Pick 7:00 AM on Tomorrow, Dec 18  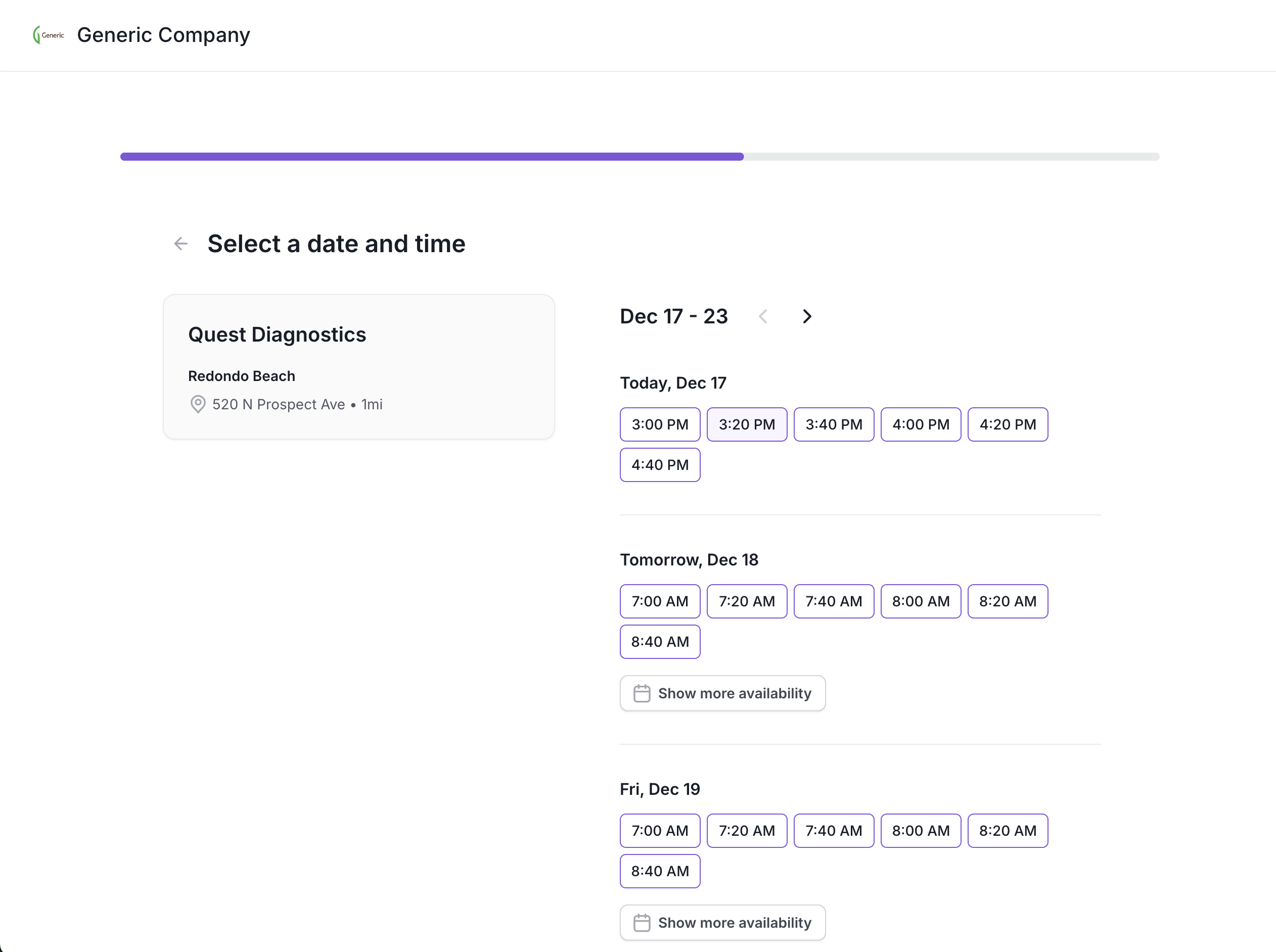click(x=660, y=601)
